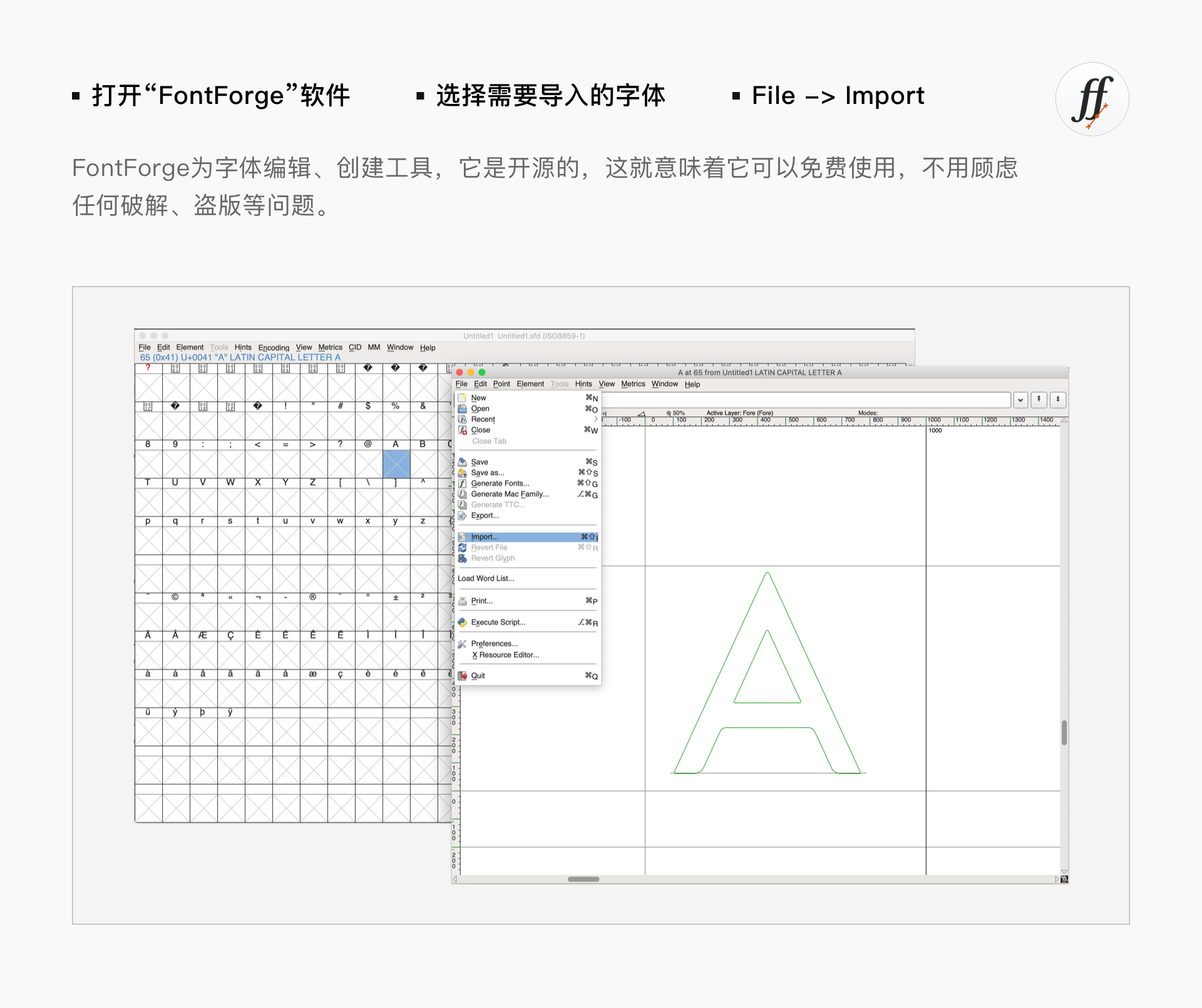
Task: Choose Load Word List... menu entry
Action: pos(527,579)
